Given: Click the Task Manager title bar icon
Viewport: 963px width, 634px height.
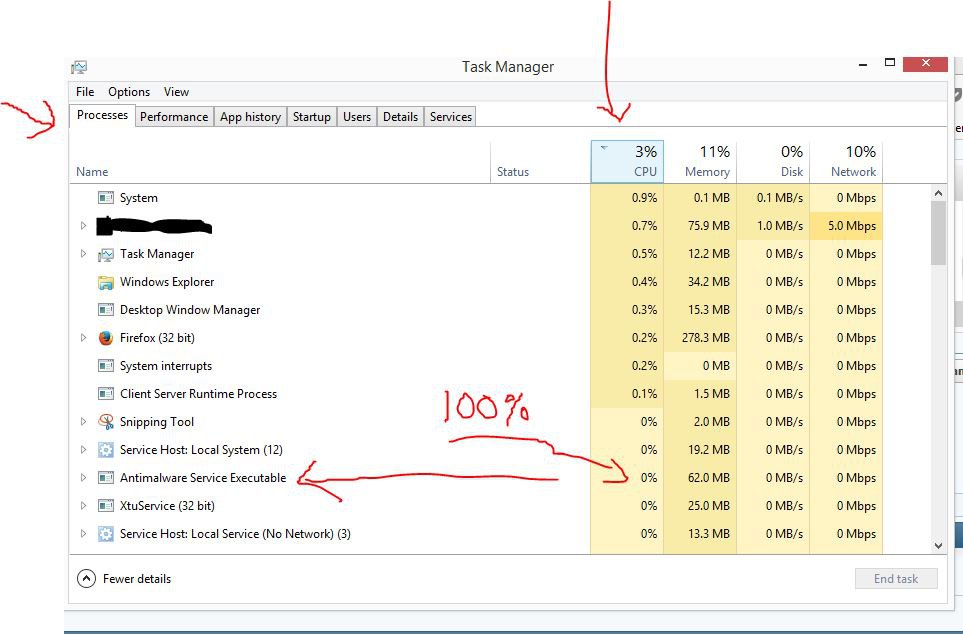Looking at the screenshot, I should (x=79, y=67).
